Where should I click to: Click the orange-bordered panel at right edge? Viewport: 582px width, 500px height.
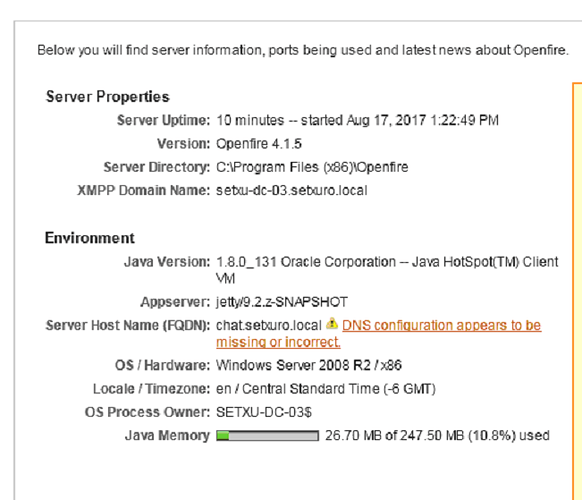pyautogui.click(x=578, y=291)
